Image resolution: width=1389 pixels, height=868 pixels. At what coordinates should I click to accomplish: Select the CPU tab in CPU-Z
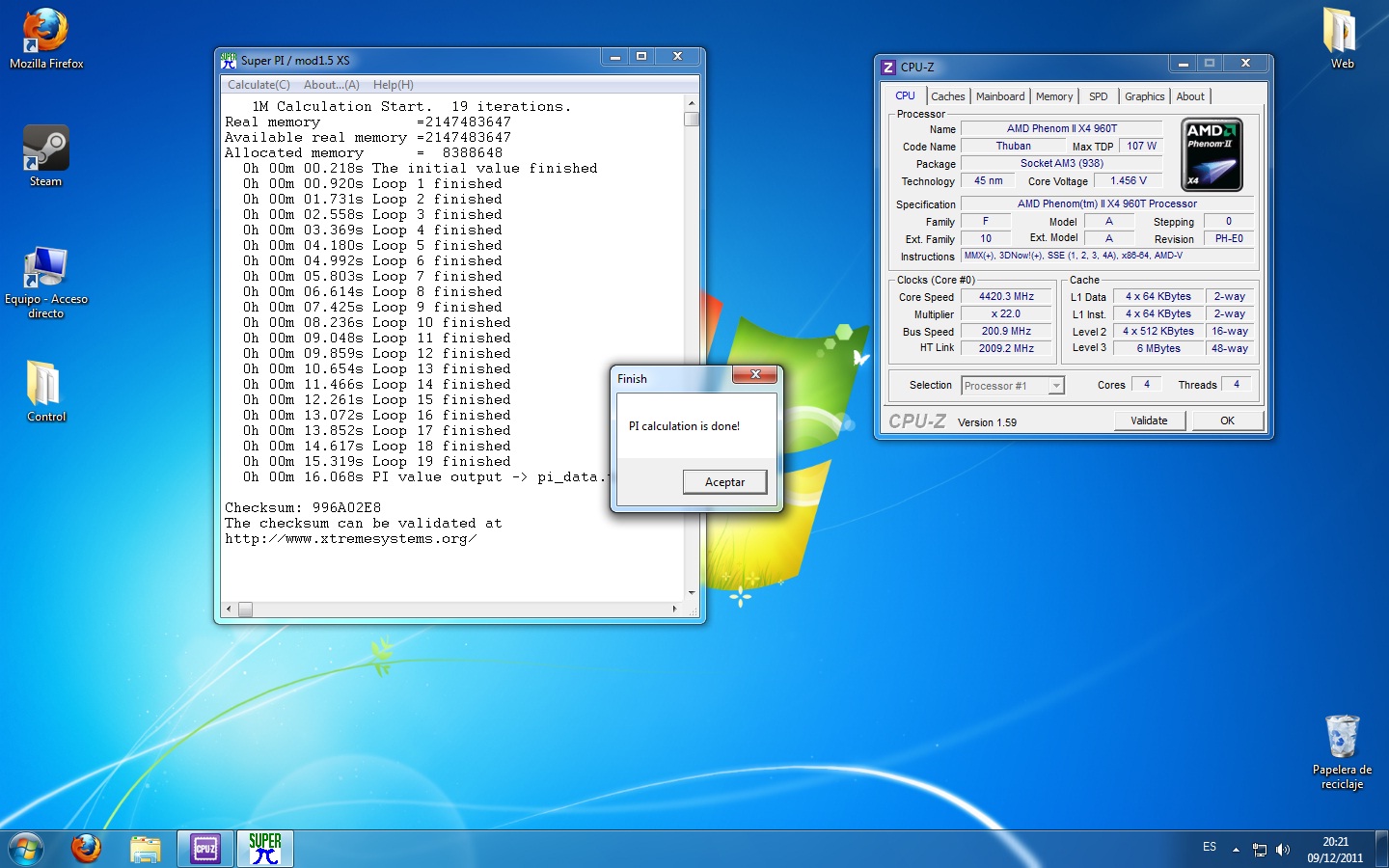tap(905, 95)
